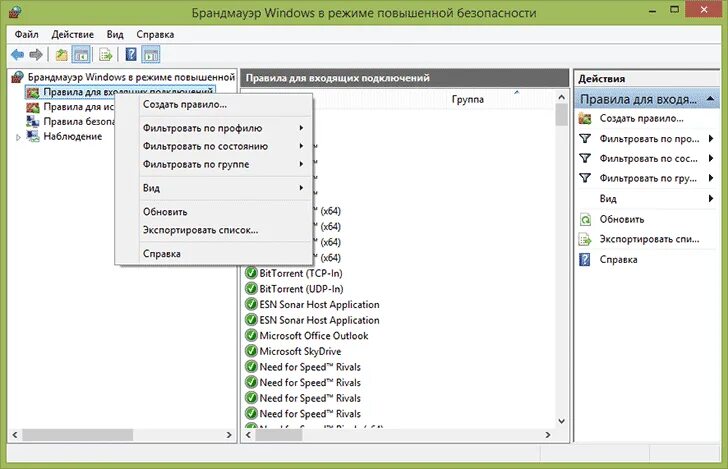Choose Обновить in the context menu

(214, 212)
